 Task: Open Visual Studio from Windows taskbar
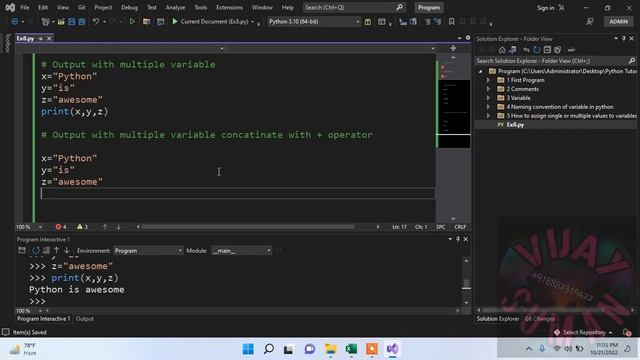[393, 349]
